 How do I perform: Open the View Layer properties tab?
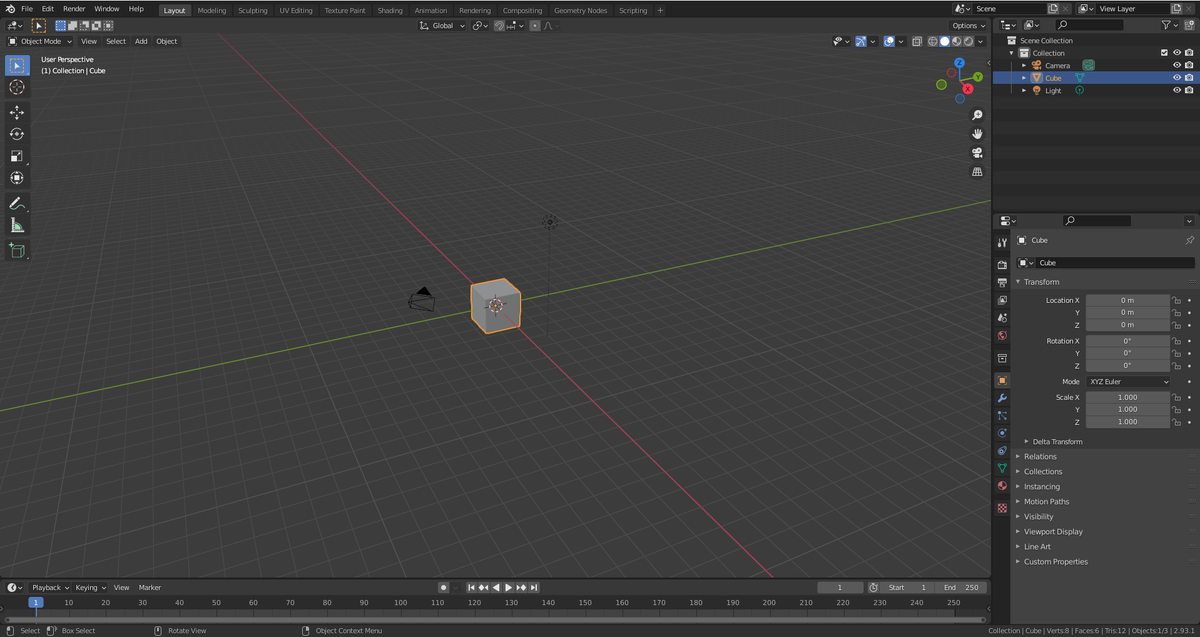pos(1002,300)
